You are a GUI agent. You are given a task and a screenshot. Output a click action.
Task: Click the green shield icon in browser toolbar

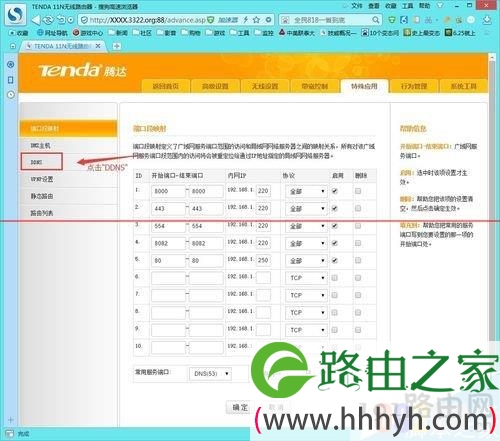392,20
